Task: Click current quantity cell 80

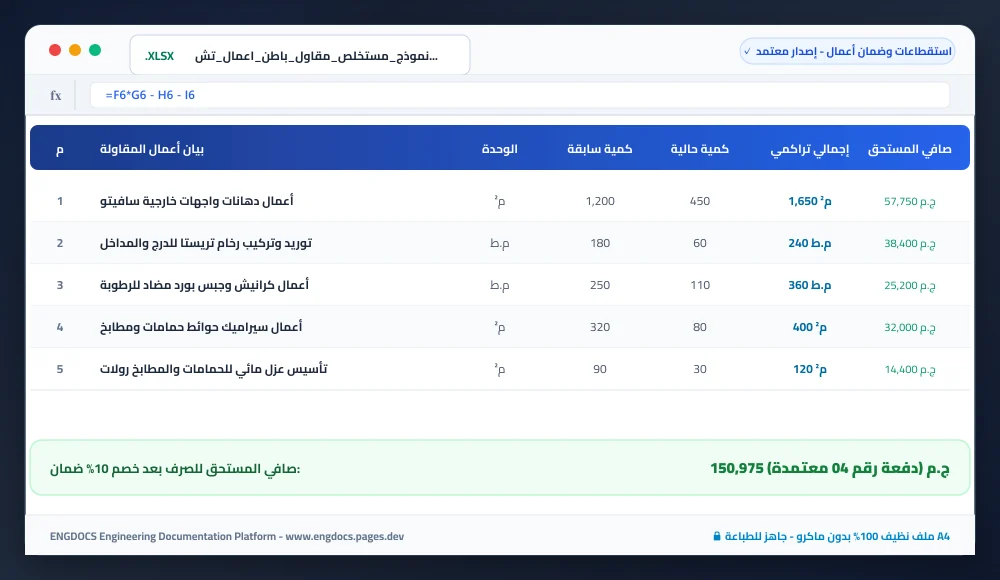Action: [700, 327]
